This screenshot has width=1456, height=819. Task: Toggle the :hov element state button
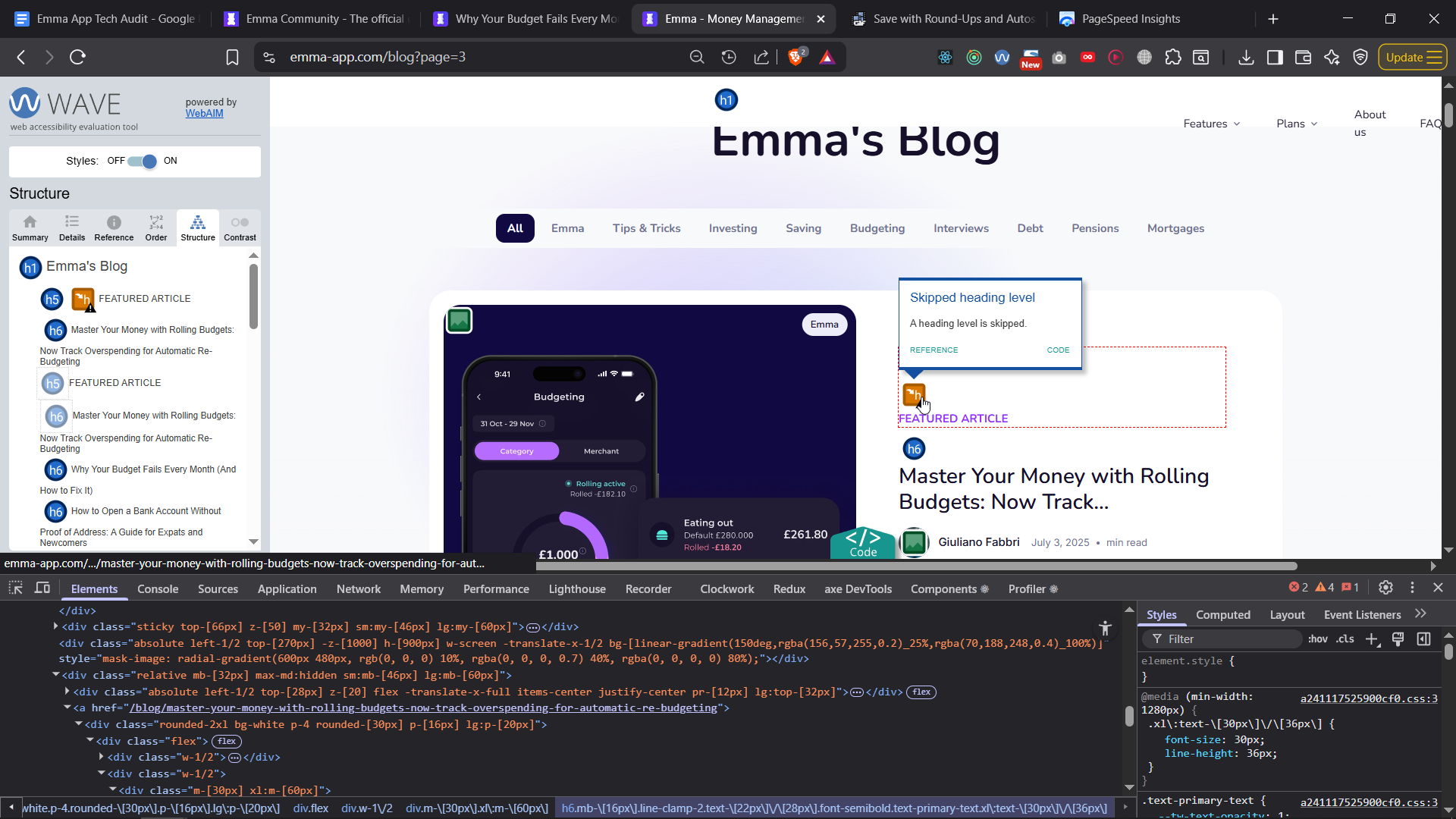(x=1317, y=639)
